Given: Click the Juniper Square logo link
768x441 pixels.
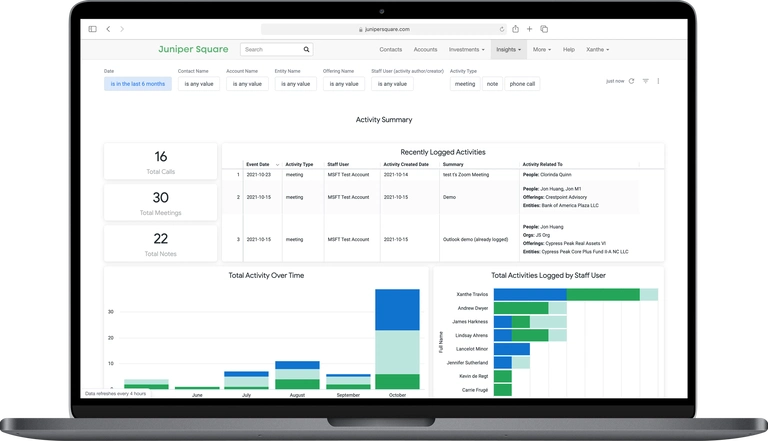Looking at the screenshot, I should [193, 49].
